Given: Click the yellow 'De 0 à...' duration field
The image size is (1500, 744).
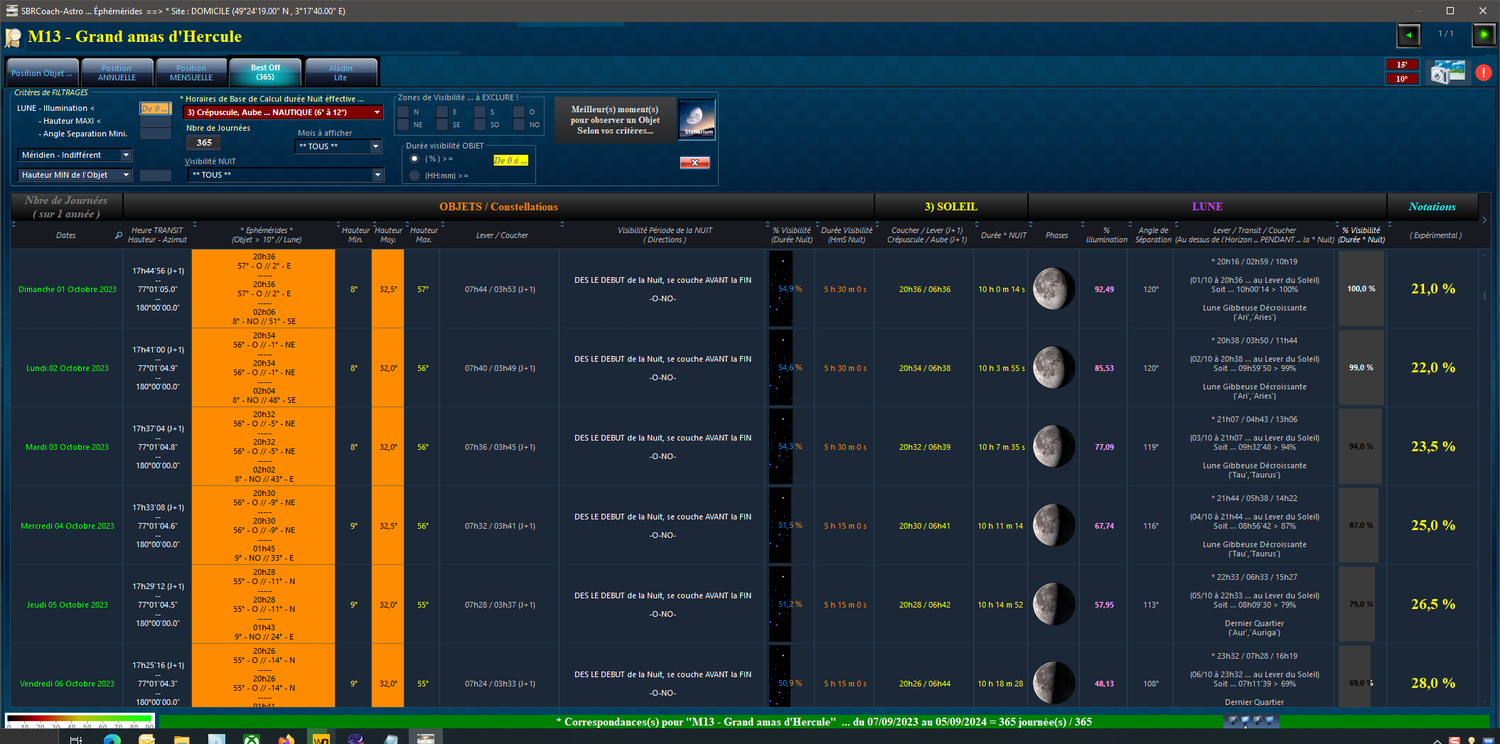Looking at the screenshot, I should coord(510,159).
